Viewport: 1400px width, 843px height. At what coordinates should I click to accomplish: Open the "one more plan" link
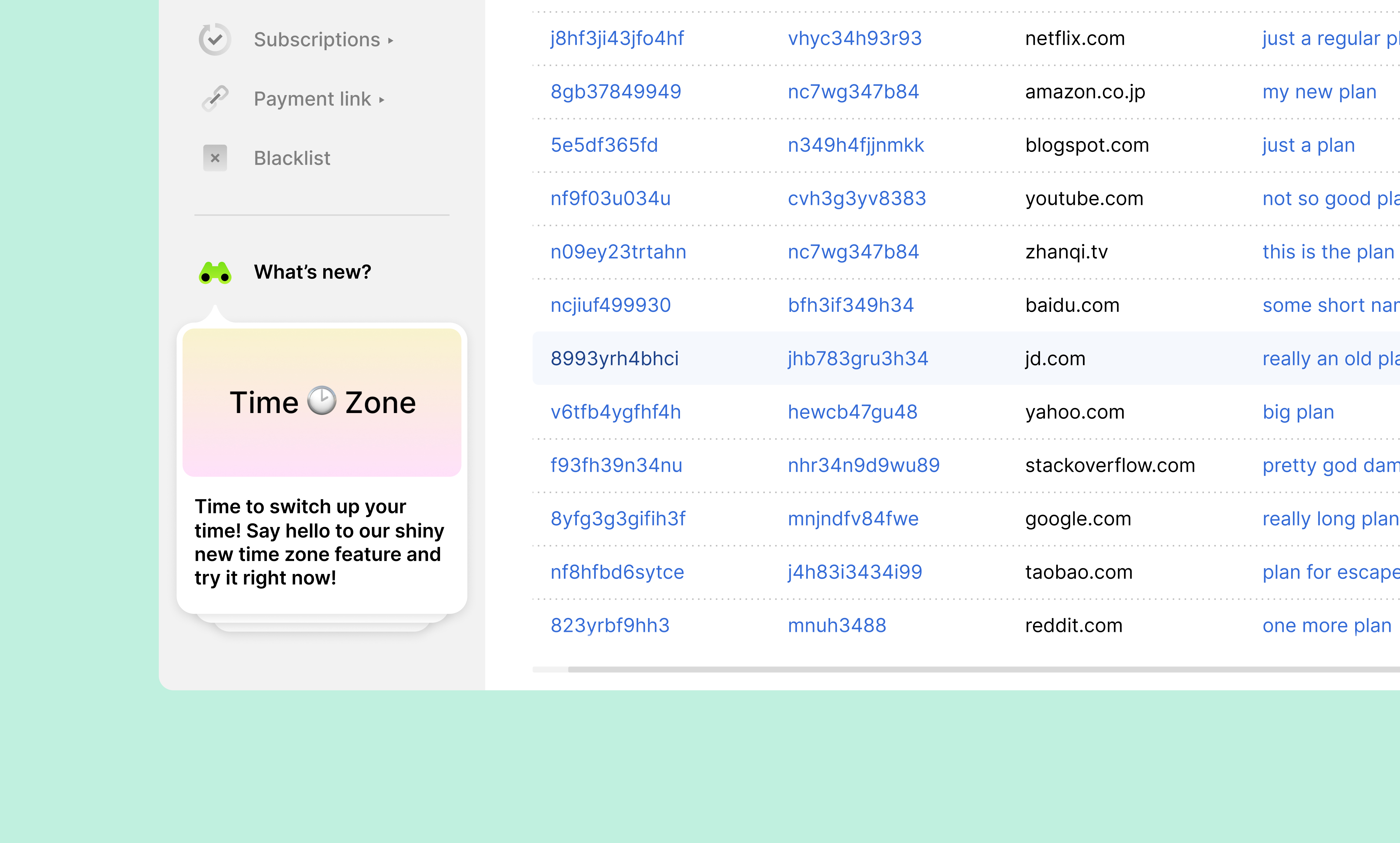[x=1327, y=625]
